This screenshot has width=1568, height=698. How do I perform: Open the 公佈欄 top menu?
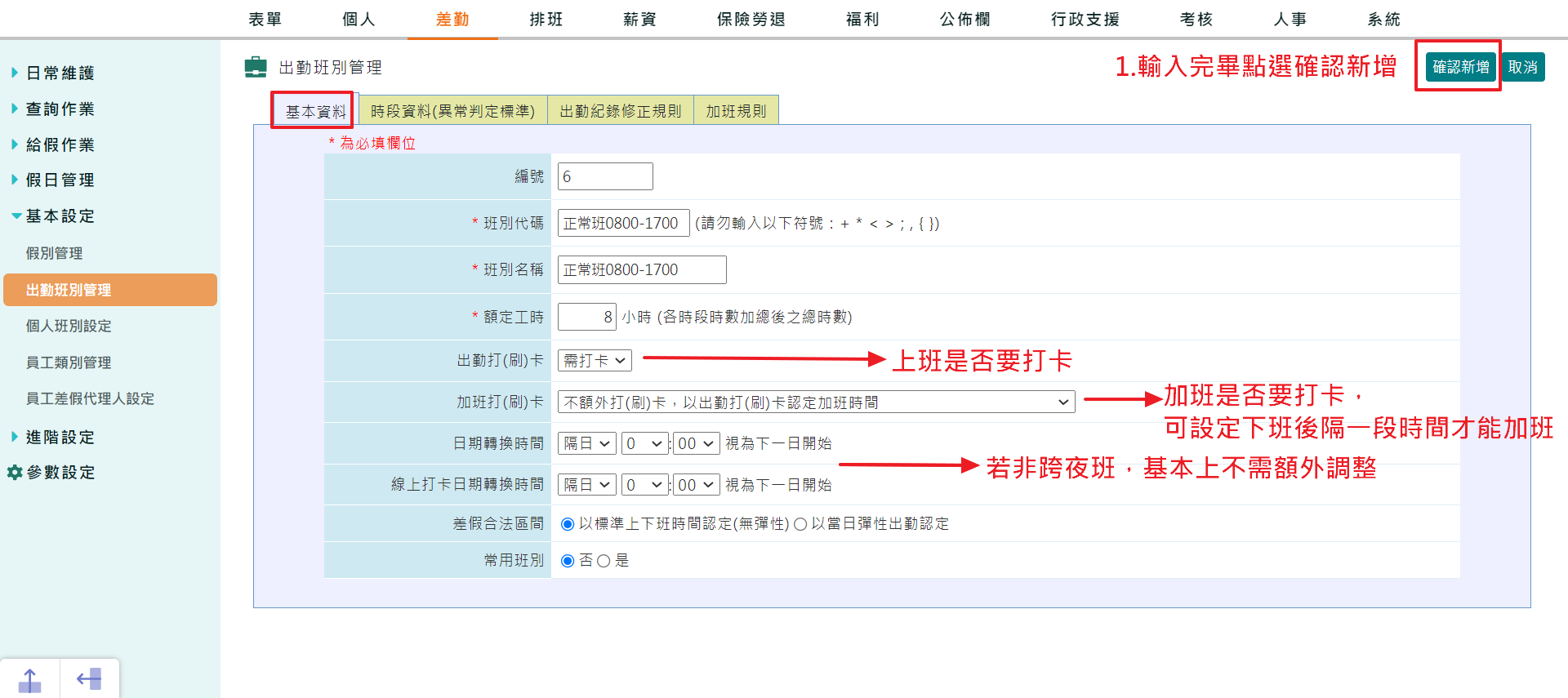(x=965, y=19)
